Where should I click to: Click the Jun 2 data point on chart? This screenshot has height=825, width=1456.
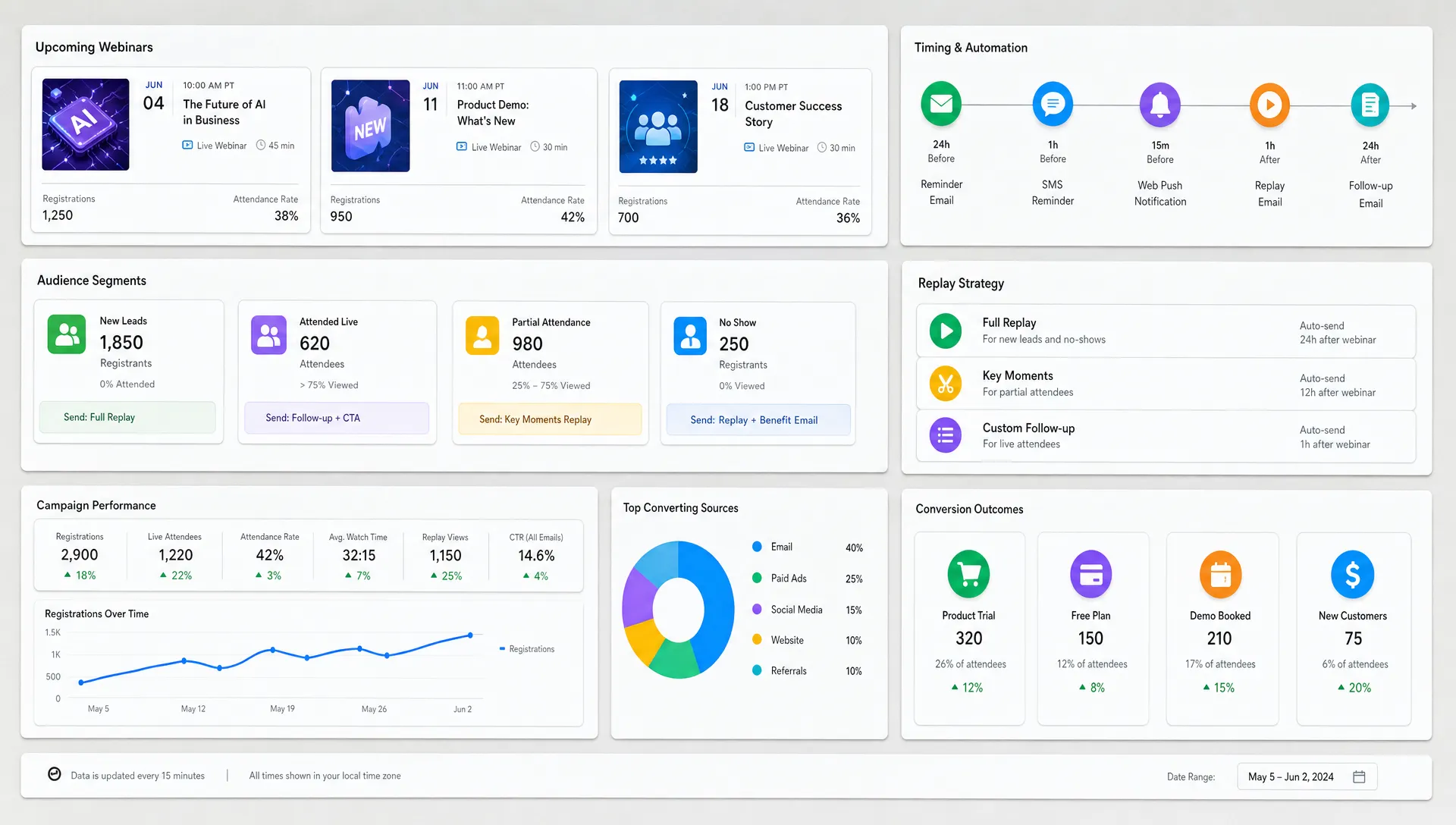pyautogui.click(x=470, y=635)
